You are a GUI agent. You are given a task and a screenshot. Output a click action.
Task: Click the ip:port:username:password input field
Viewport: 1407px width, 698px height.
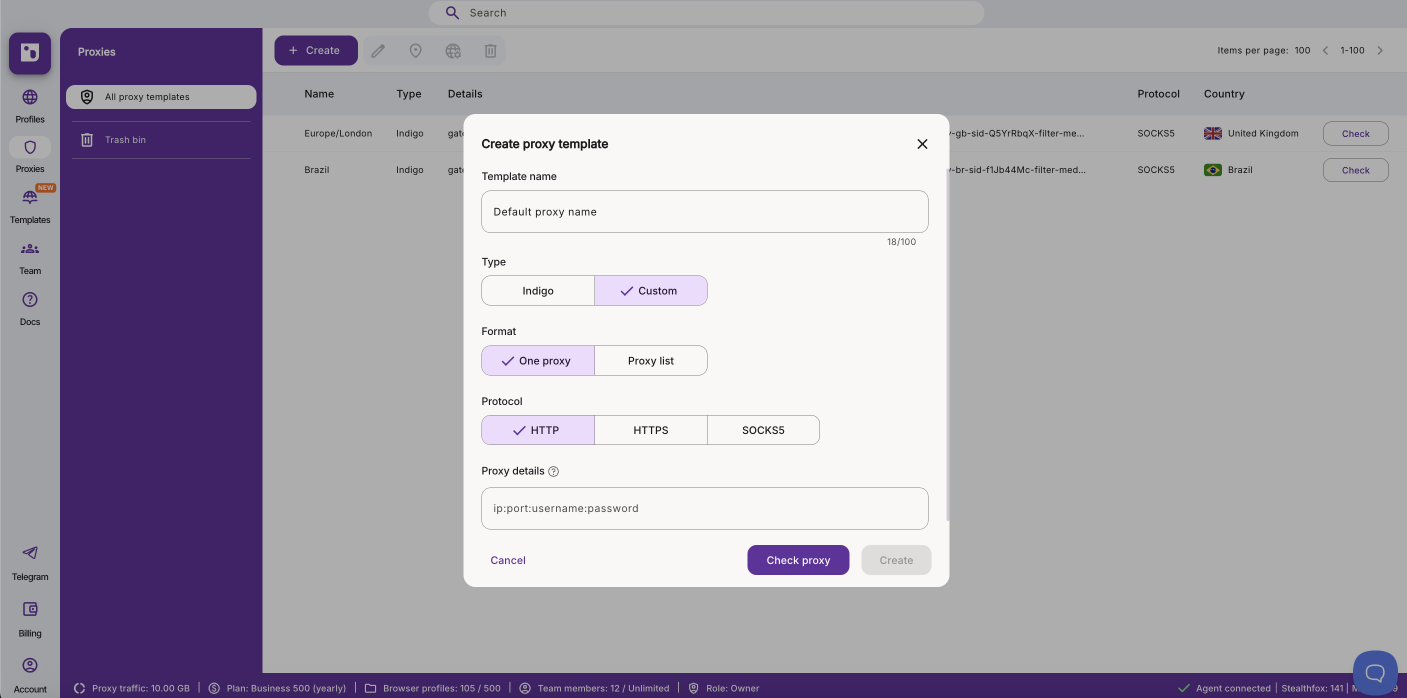pyautogui.click(x=704, y=508)
